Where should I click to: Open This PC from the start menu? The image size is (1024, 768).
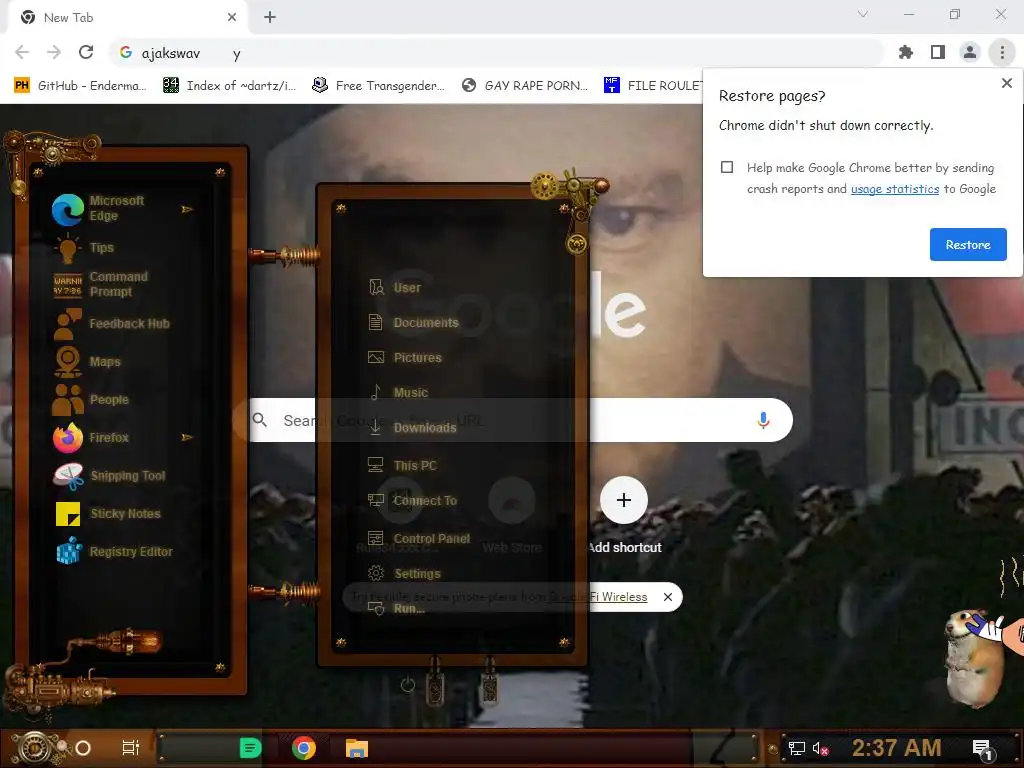pyautogui.click(x=402, y=466)
